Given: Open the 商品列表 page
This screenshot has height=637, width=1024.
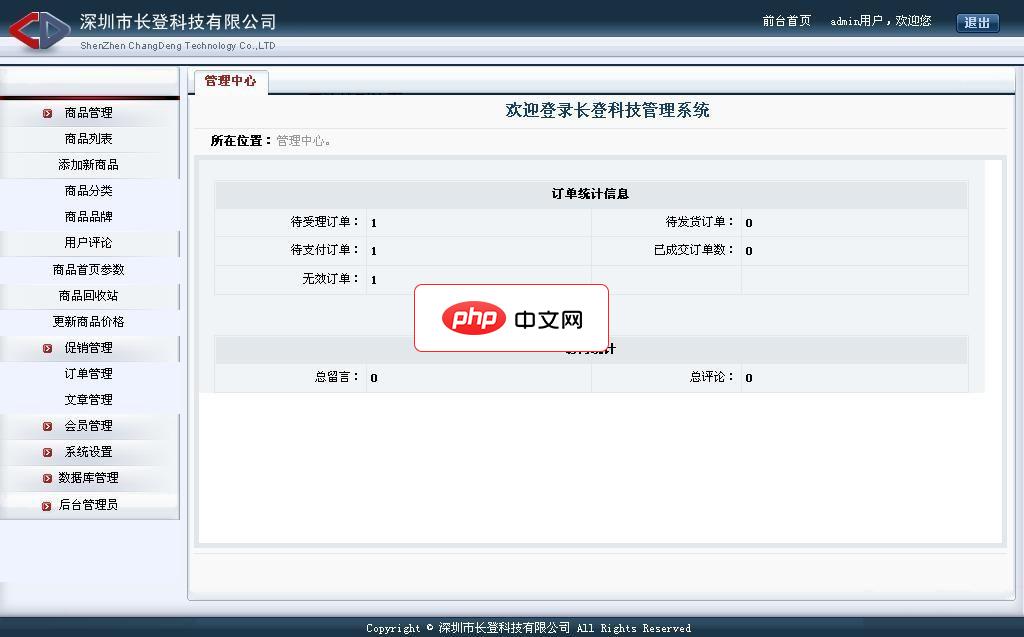Looking at the screenshot, I should click(90, 139).
